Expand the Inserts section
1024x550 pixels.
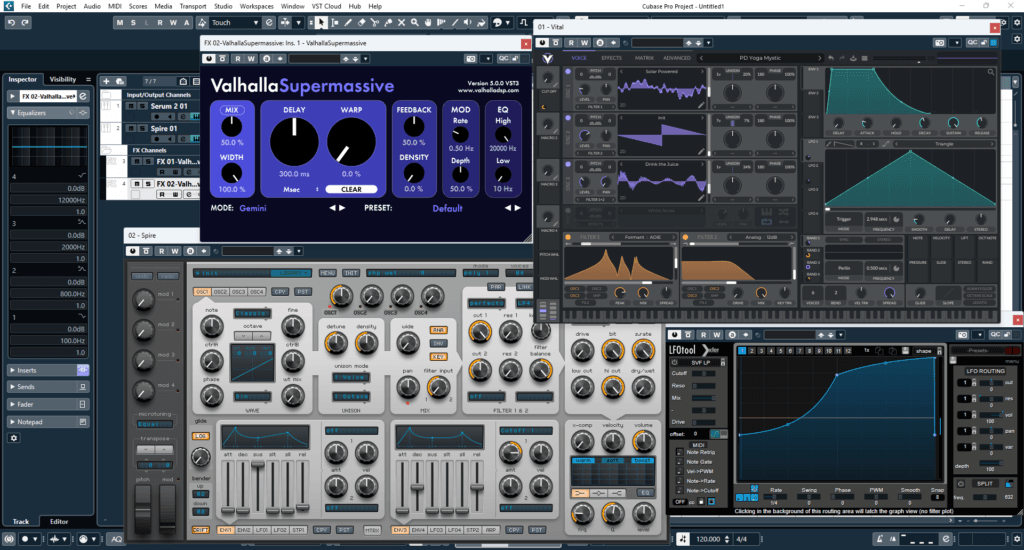click(x=12, y=370)
